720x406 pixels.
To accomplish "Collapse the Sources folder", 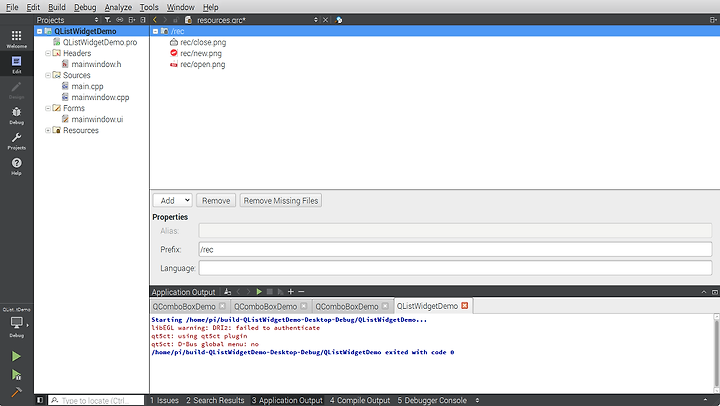I will 48,75.
